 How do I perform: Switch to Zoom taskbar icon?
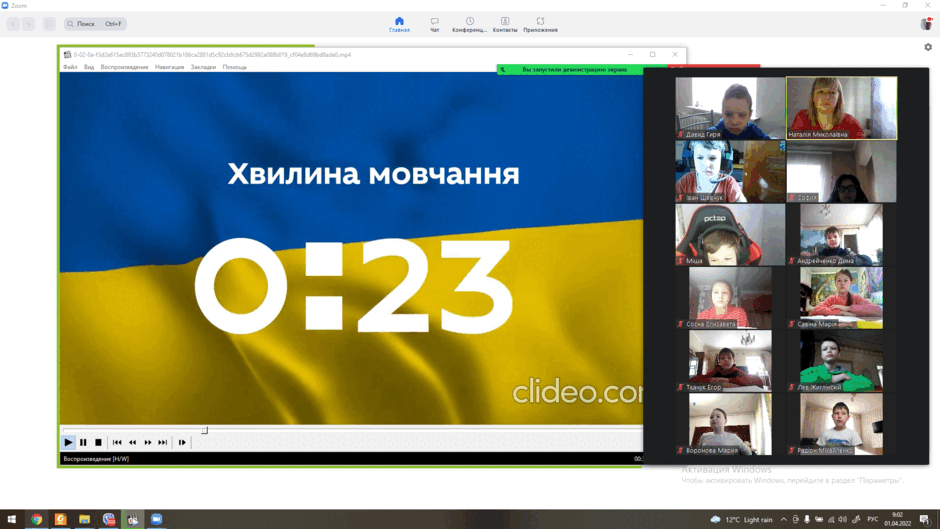pos(156,519)
